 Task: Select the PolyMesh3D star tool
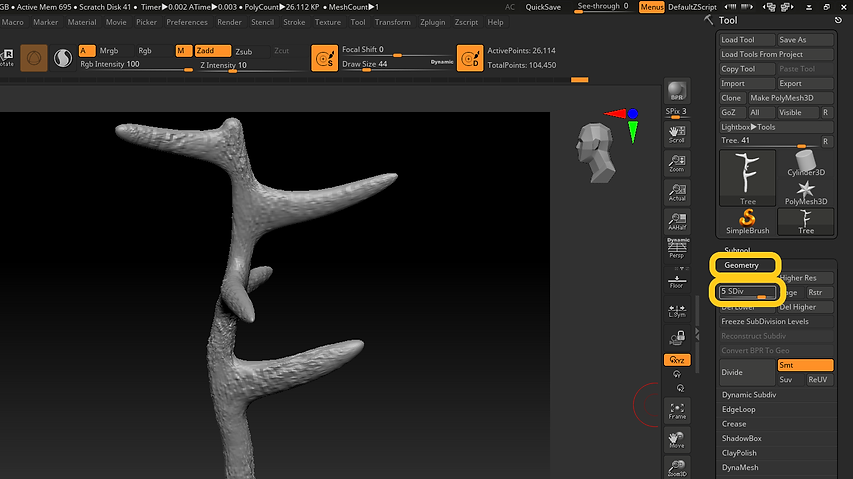coord(806,192)
